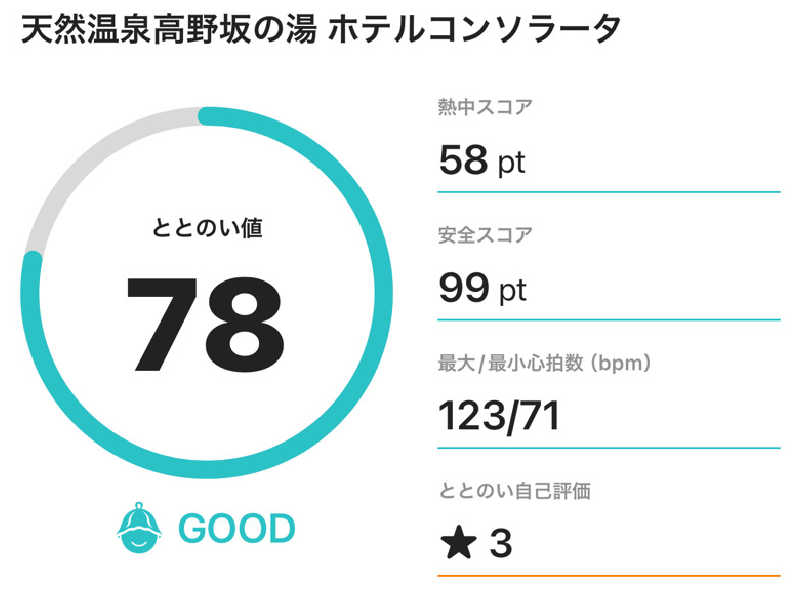Select the ととのい値 label inside the circle

coord(207,229)
